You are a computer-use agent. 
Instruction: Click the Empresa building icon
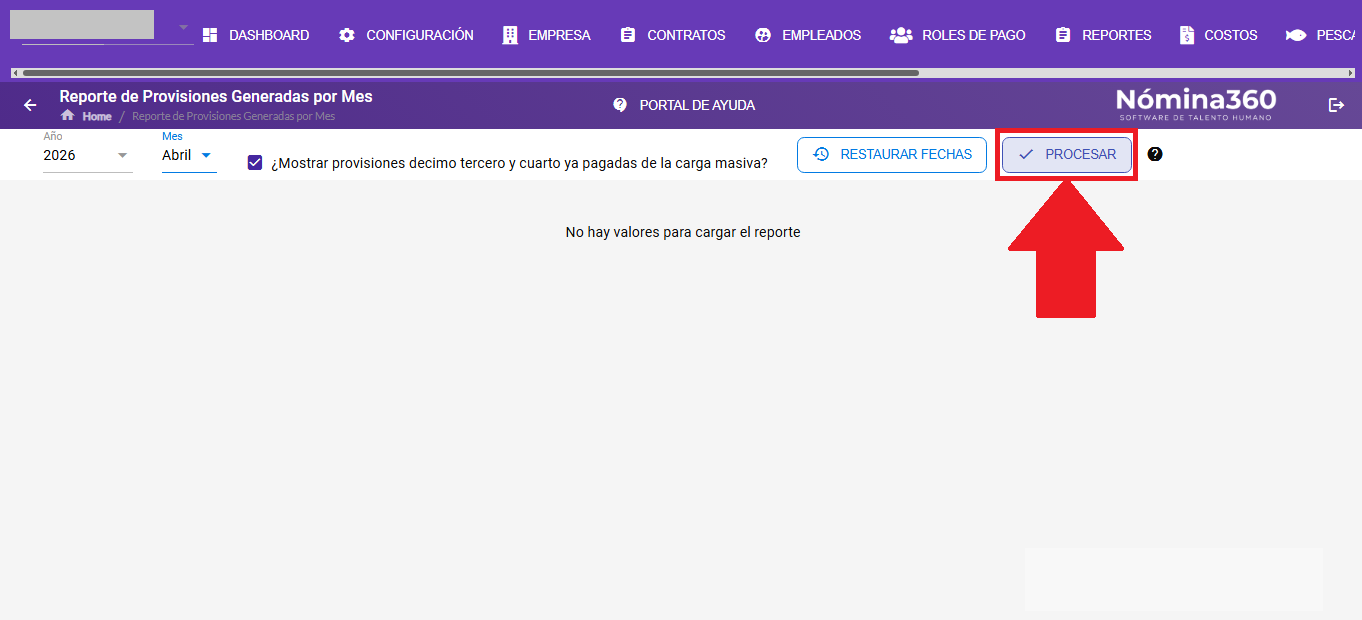(510, 35)
